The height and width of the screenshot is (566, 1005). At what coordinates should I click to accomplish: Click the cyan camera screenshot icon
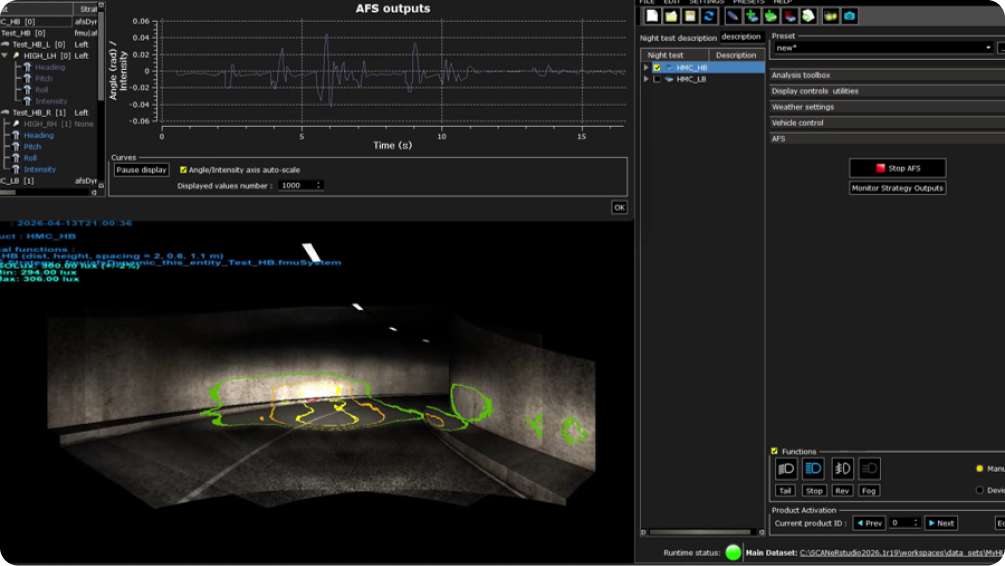tap(850, 17)
